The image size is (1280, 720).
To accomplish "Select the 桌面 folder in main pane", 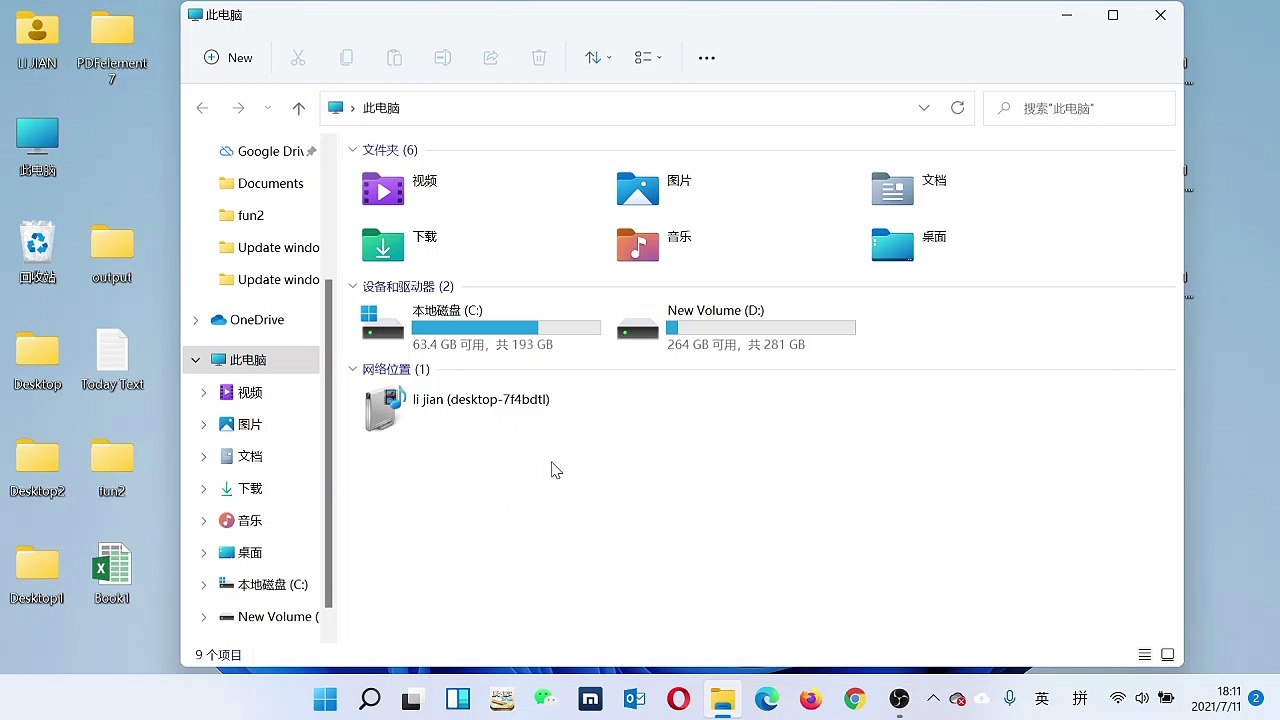I will coord(909,244).
